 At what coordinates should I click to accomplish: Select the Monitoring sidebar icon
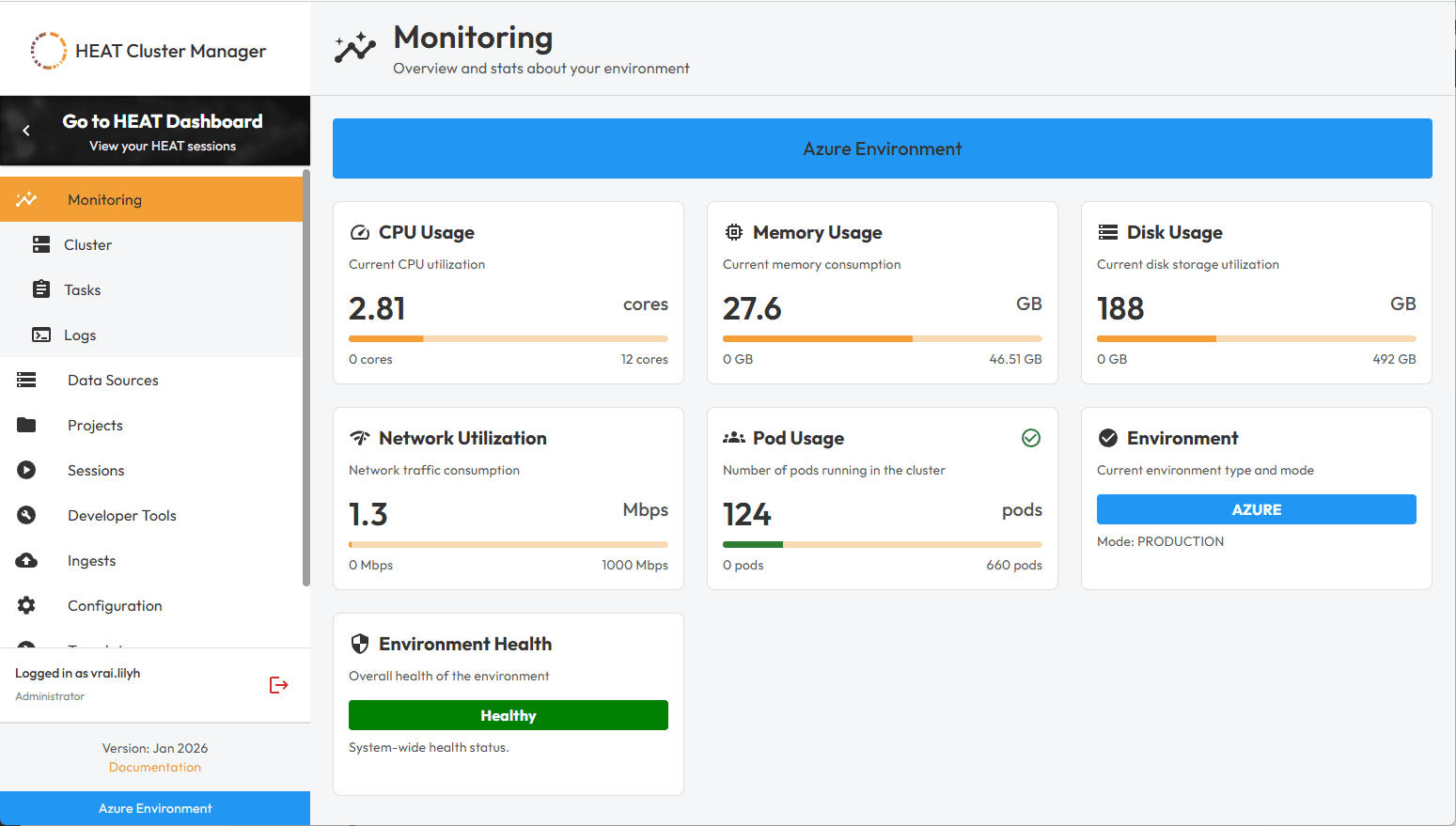tap(25, 198)
